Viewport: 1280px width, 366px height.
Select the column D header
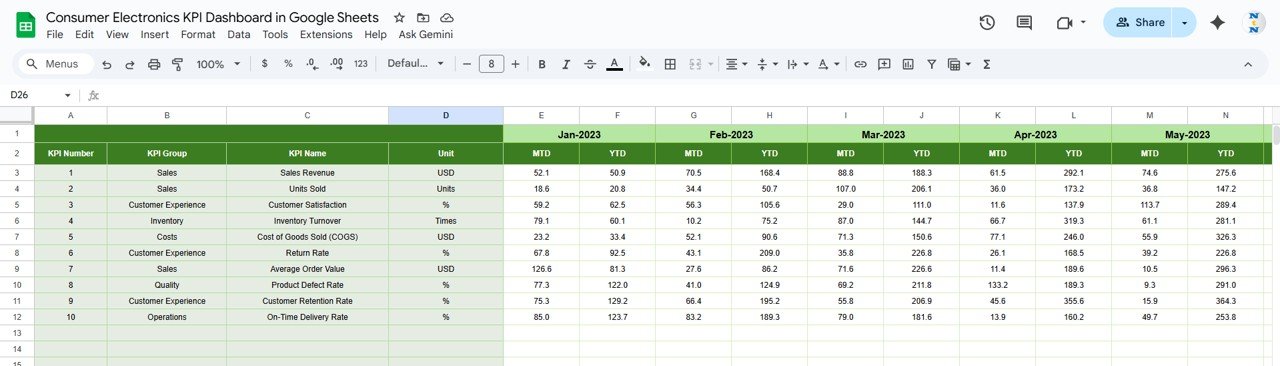(446, 115)
